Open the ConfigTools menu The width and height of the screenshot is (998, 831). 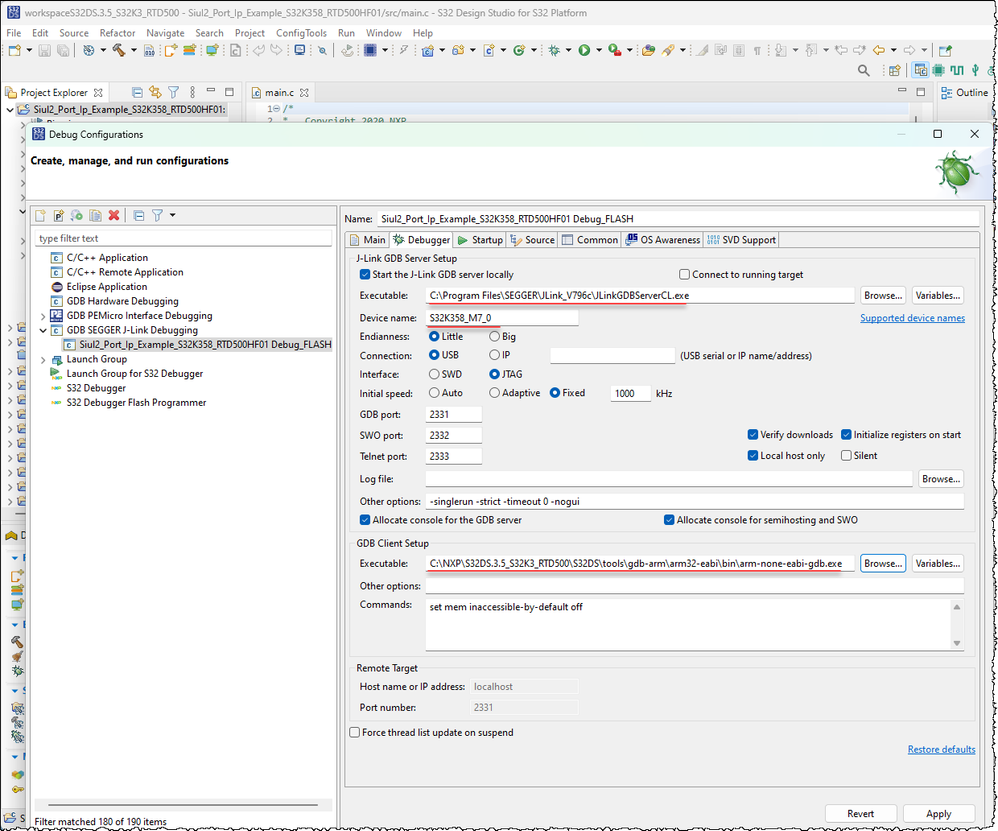click(x=301, y=33)
